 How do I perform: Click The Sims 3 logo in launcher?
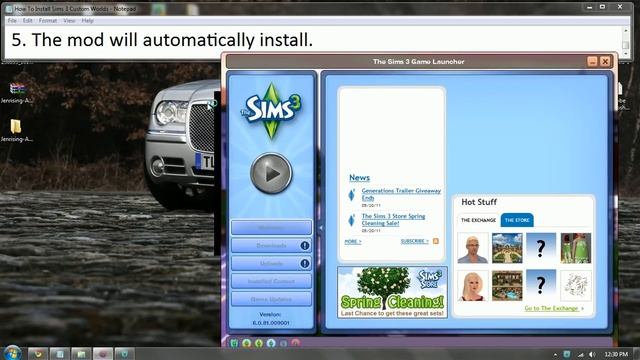[271, 110]
